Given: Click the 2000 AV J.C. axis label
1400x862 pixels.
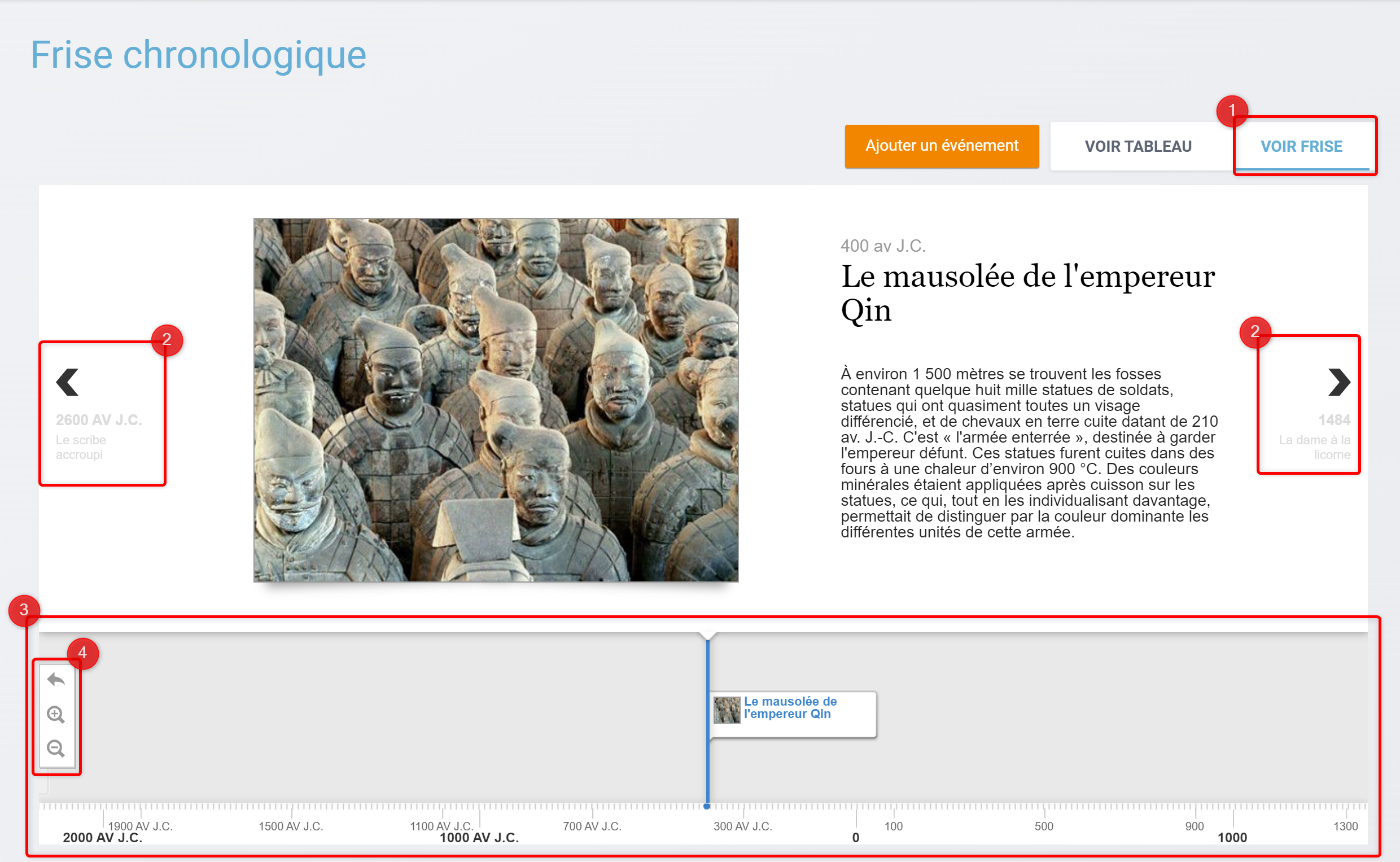Looking at the screenshot, I should [103, 838].
